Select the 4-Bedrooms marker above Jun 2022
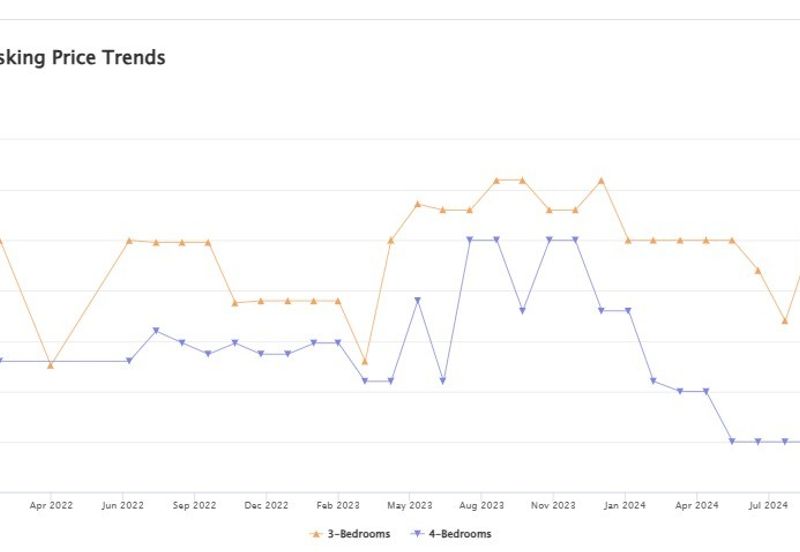The width and height of the screenshot is (800, 552). pyautogui.click(x=129, y=361)
